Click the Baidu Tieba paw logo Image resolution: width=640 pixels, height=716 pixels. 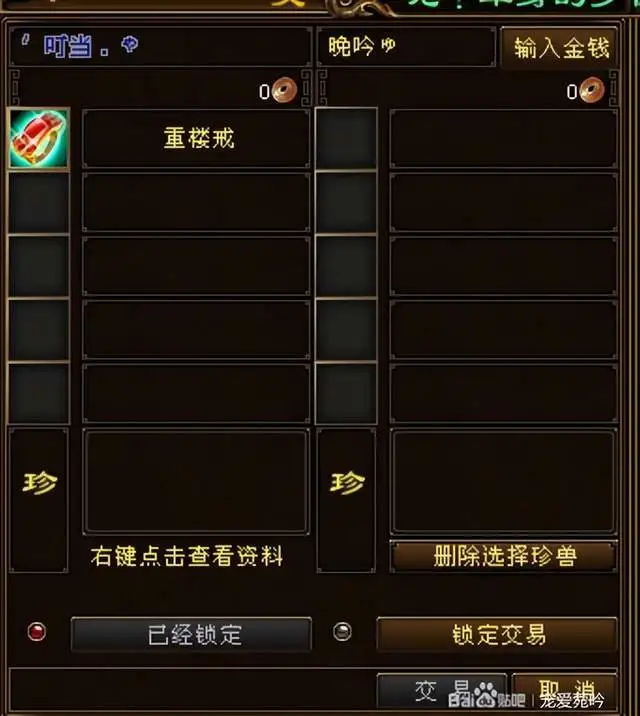[x=485, y=694]
